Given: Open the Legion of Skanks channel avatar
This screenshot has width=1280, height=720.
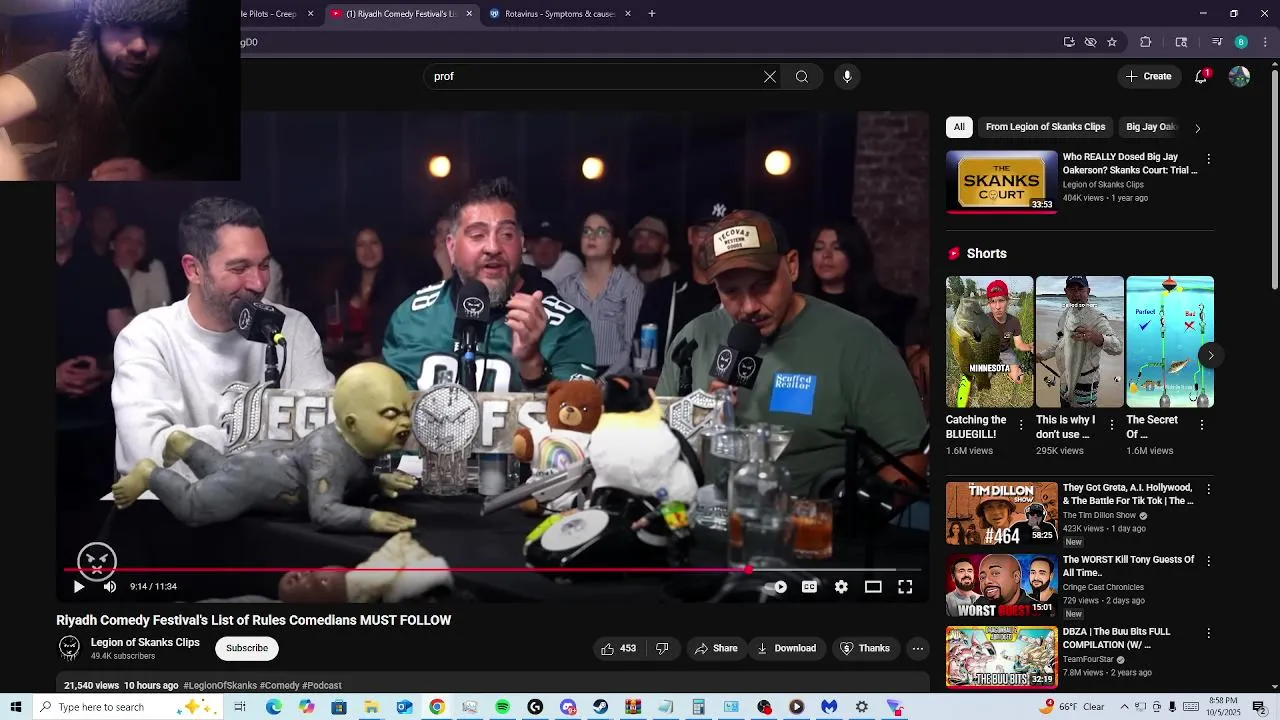Looking at the screenshot, I should click(69, 648).
